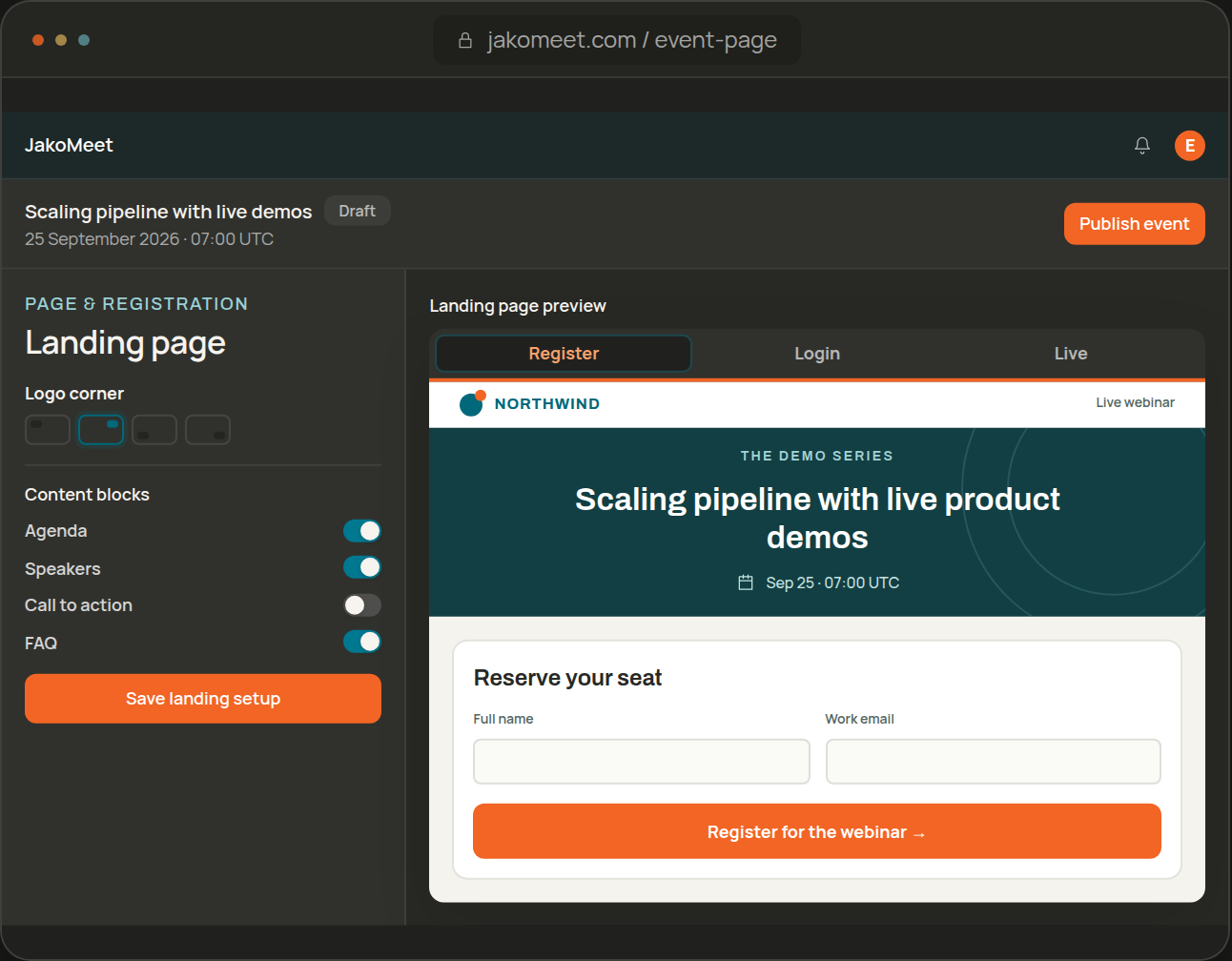Click the calendar icon beside Sep 25
The width and height of the screenshot is (1232, 961).
(746, 583)
